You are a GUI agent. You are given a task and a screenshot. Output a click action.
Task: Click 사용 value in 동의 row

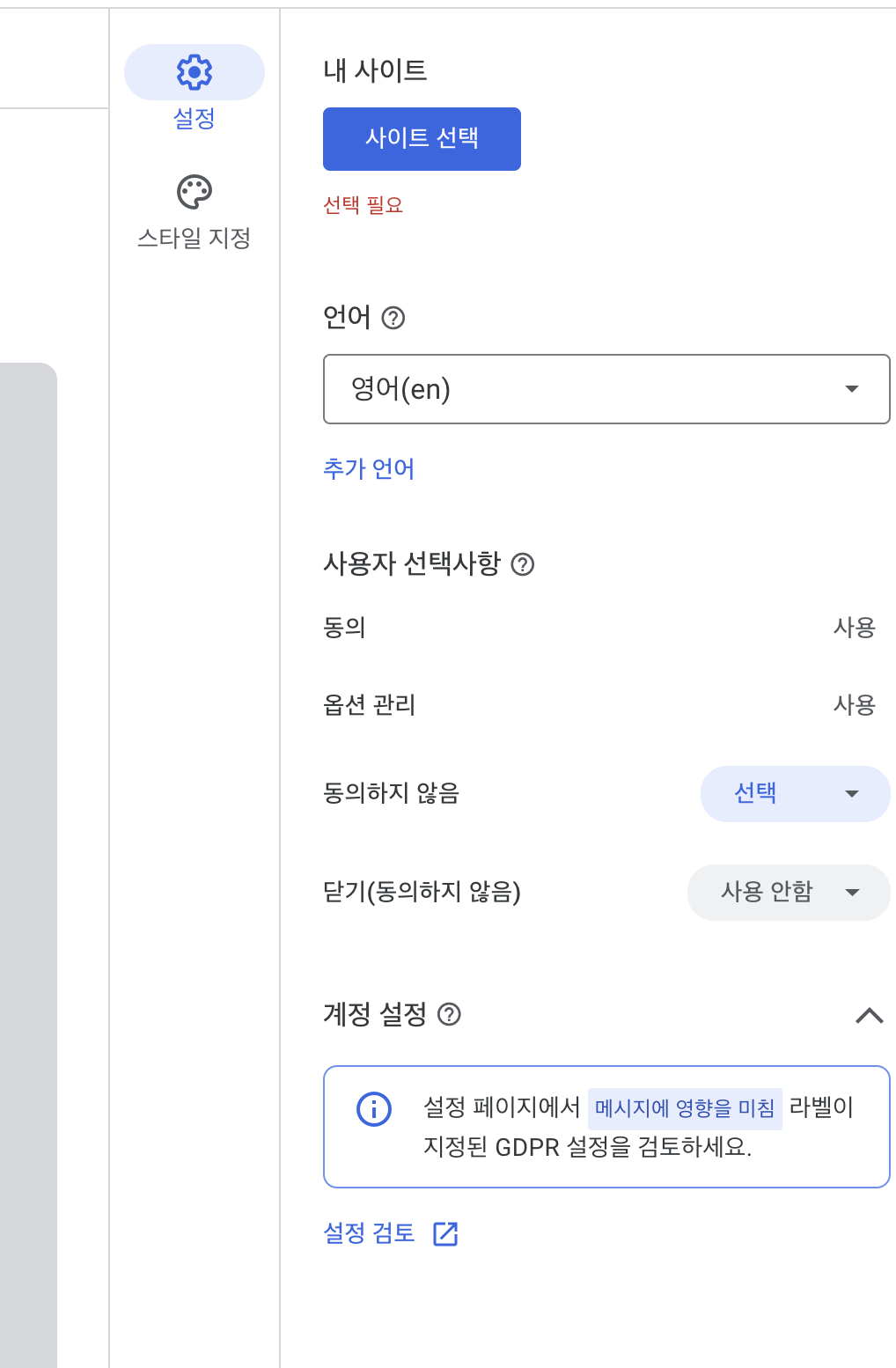pyautogui.click(x=855, y=628)
